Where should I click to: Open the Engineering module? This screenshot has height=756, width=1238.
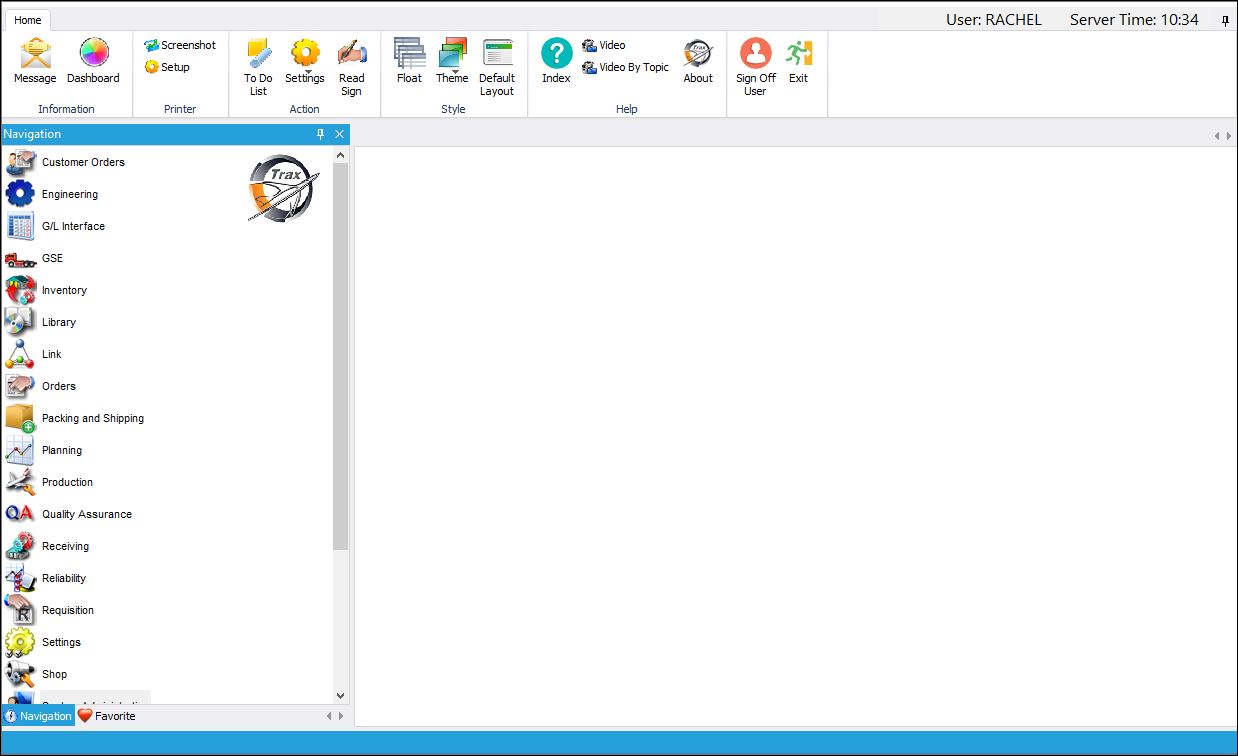click(x=52, y=194)
